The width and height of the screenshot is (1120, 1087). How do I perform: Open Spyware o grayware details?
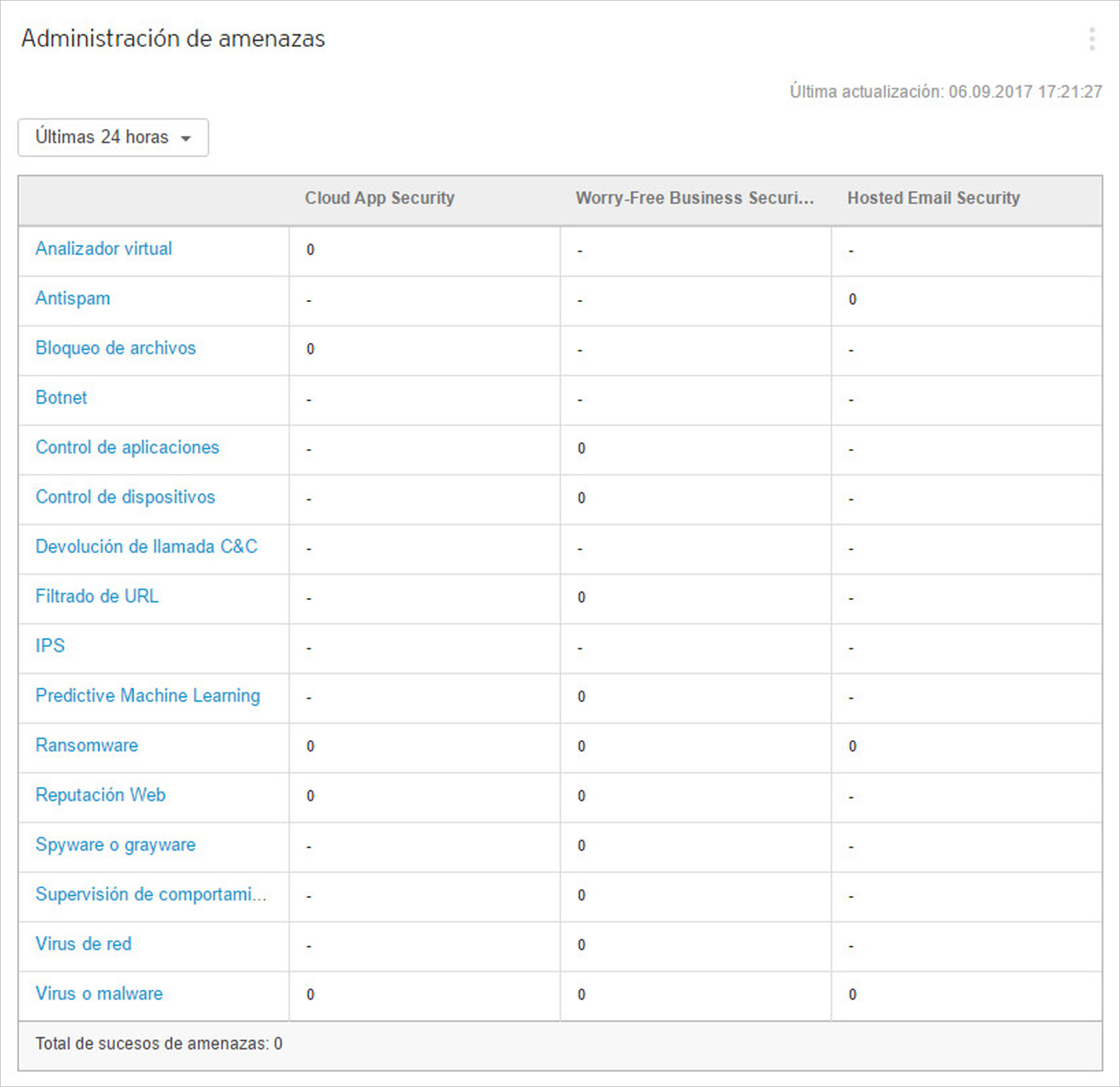116,845
